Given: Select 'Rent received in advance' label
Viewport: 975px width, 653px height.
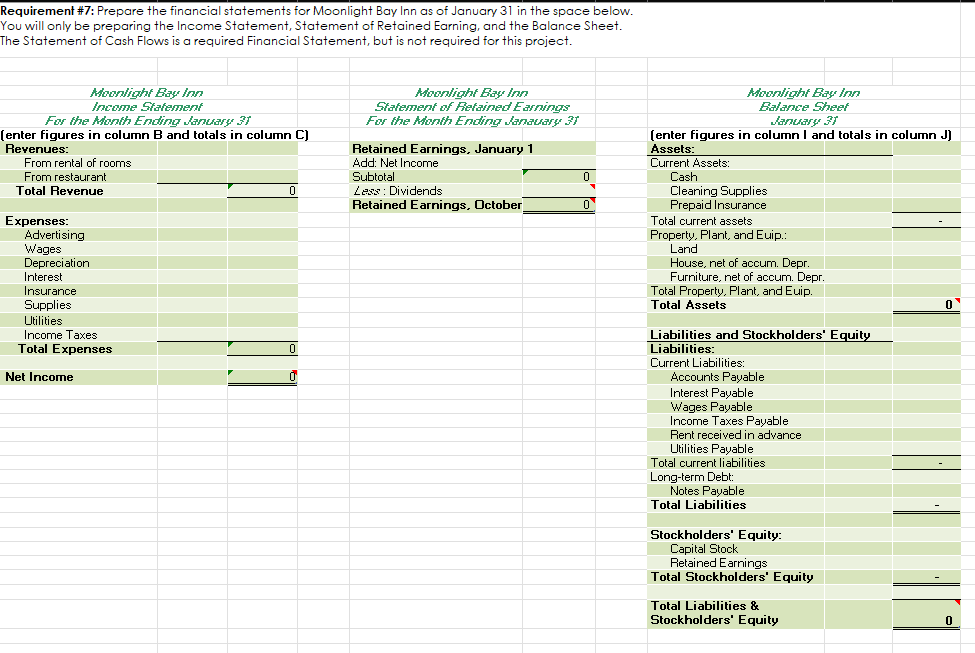Looking at the screenshot, I should [x=736, y=435].
